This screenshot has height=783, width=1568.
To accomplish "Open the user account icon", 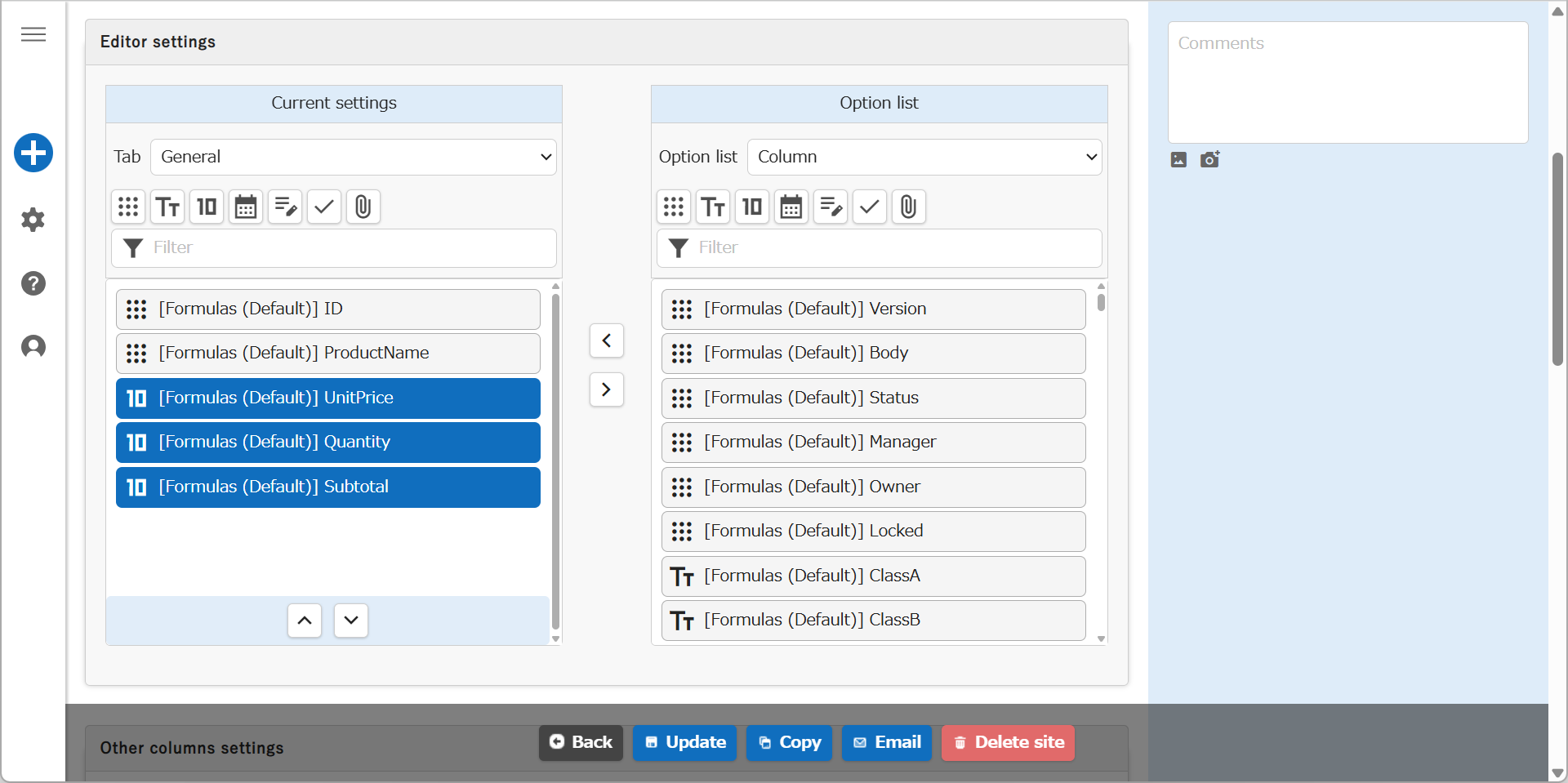I will [x=33, y=347].
